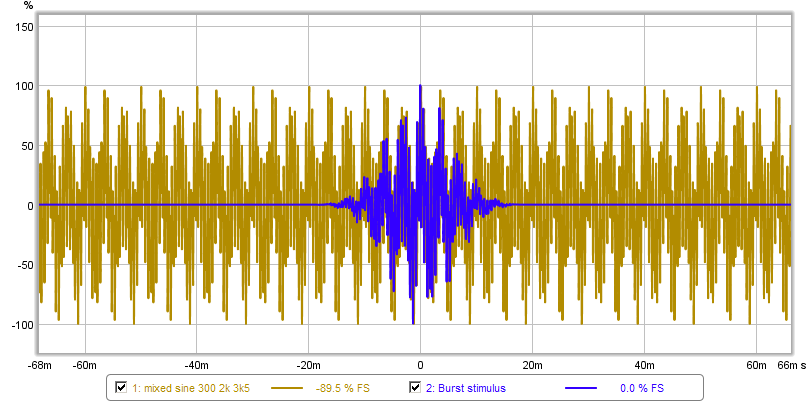The height and width of the screenshot is (402, 810).
Task: Click the 40m x-axis tick label
Action: [645, 366]
